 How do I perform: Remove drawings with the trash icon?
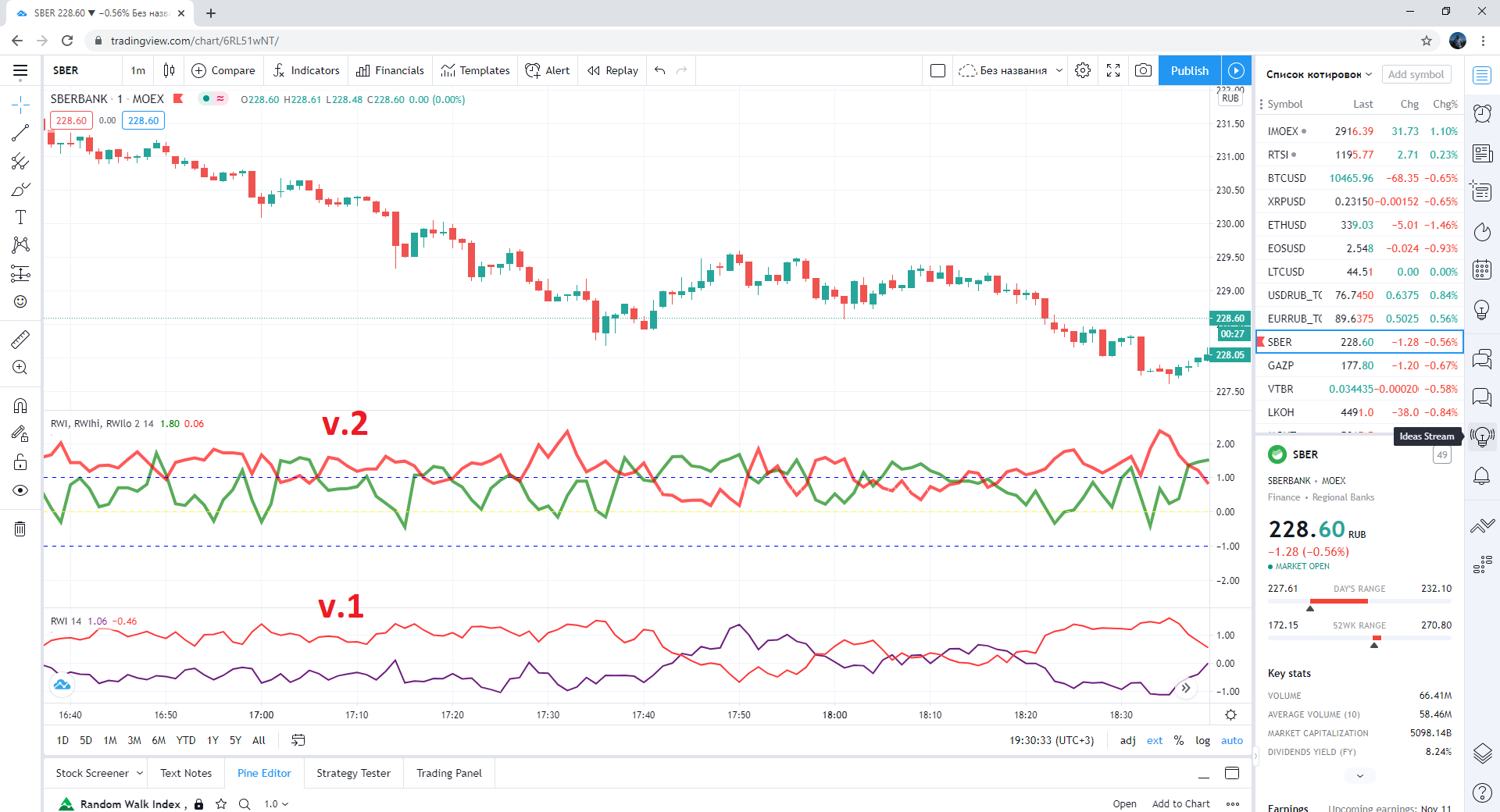coord(20,529)
